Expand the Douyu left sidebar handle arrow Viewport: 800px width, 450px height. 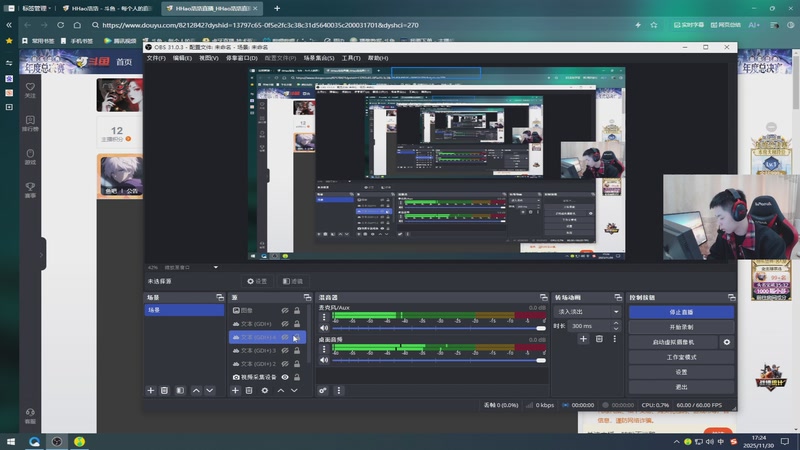[x=41, y=255]
